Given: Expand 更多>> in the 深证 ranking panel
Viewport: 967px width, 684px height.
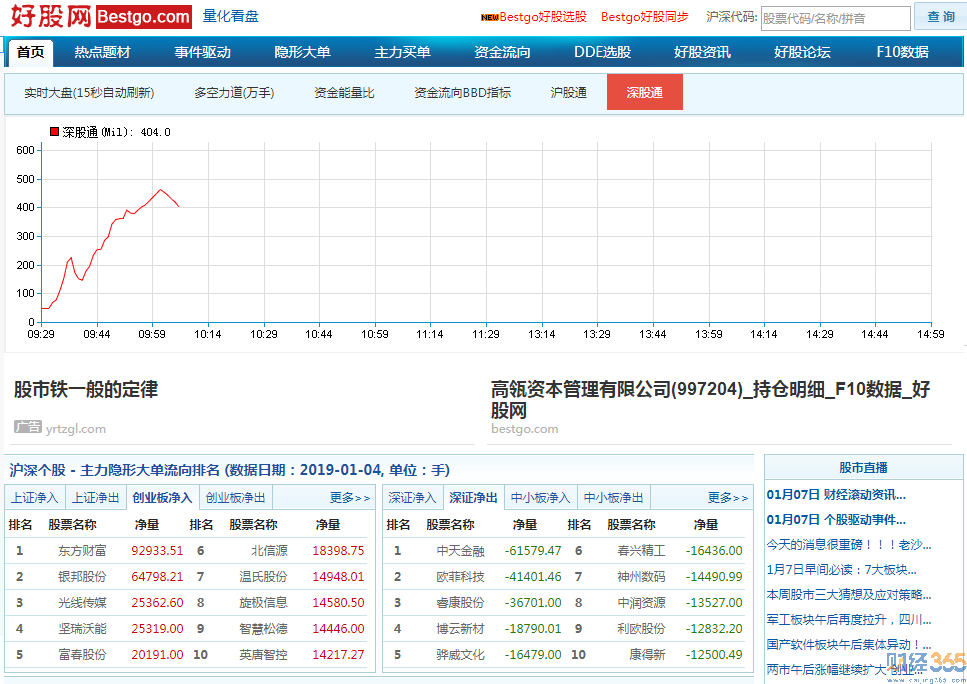Looking at the screenshot, I should click(x=728, y=498).
